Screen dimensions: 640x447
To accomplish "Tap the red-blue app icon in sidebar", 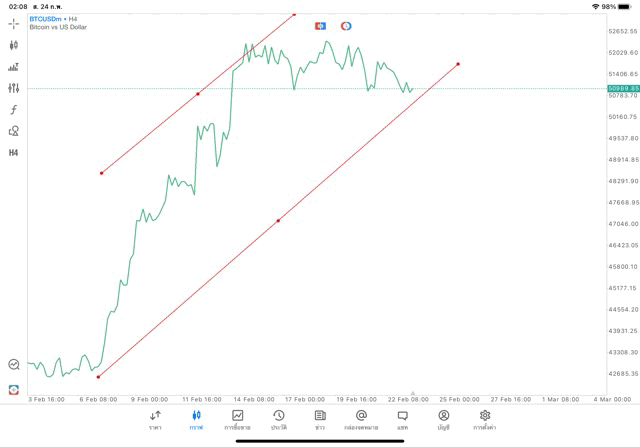I will [14, 389].
